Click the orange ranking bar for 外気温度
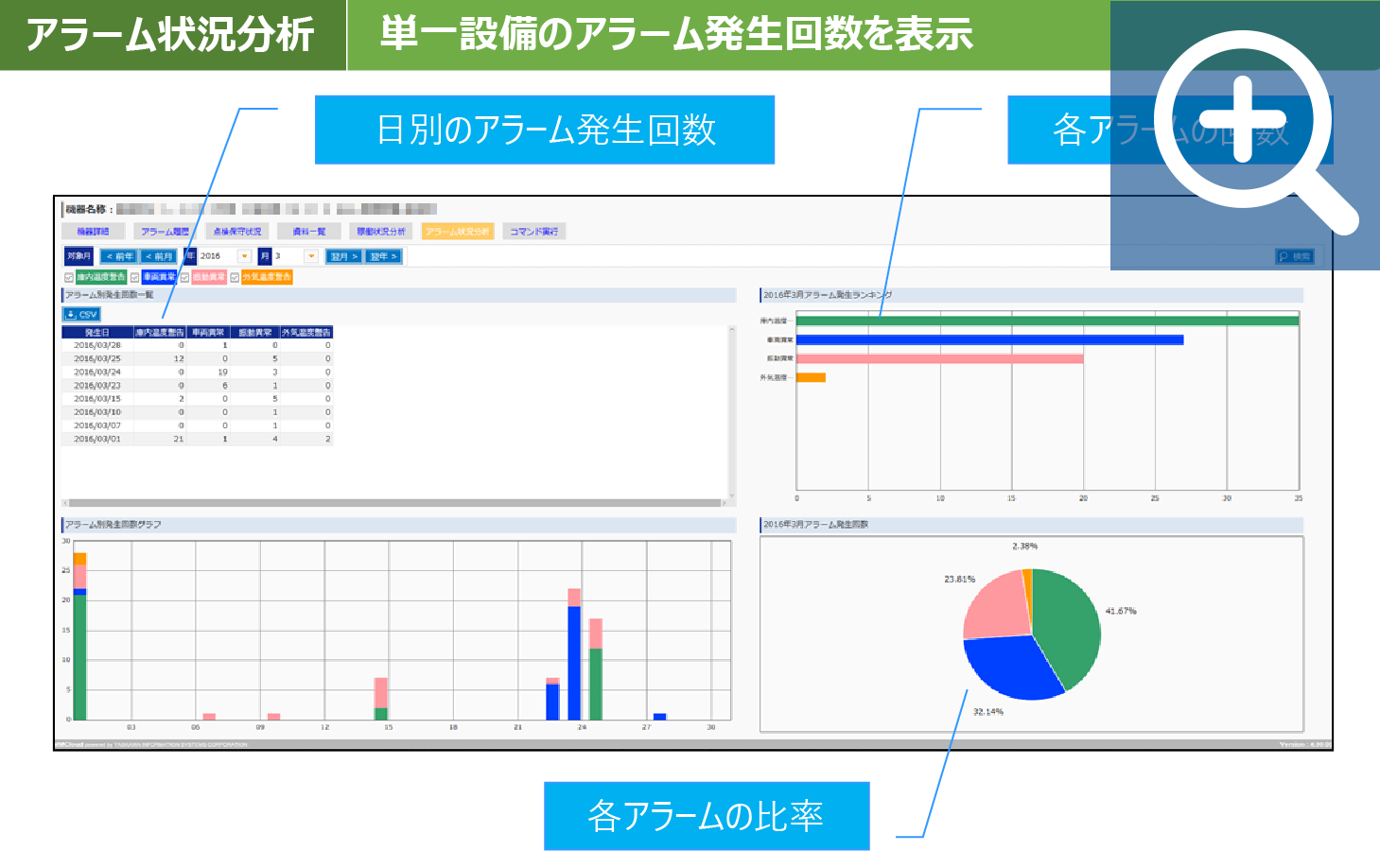The height and width of the screenshot is (868, 1380). [811, 377]
